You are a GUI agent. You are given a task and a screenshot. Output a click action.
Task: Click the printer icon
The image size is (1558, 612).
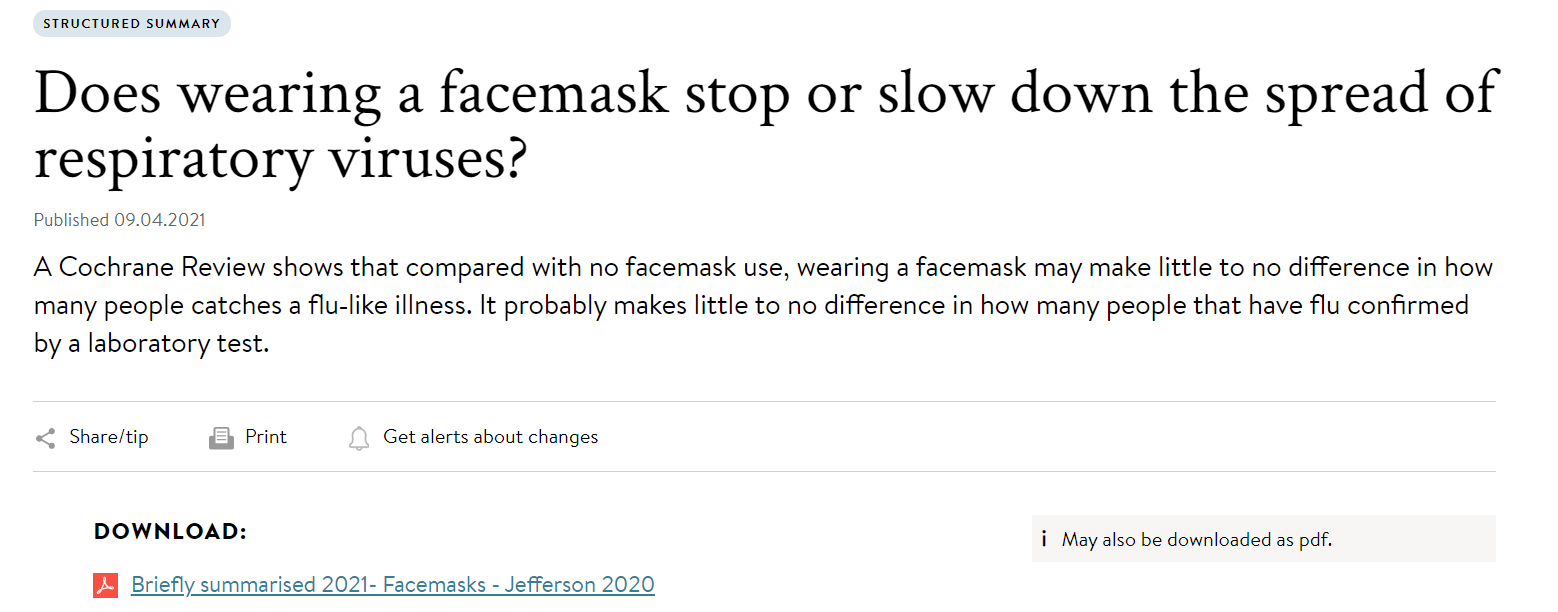tap(221, 438)
